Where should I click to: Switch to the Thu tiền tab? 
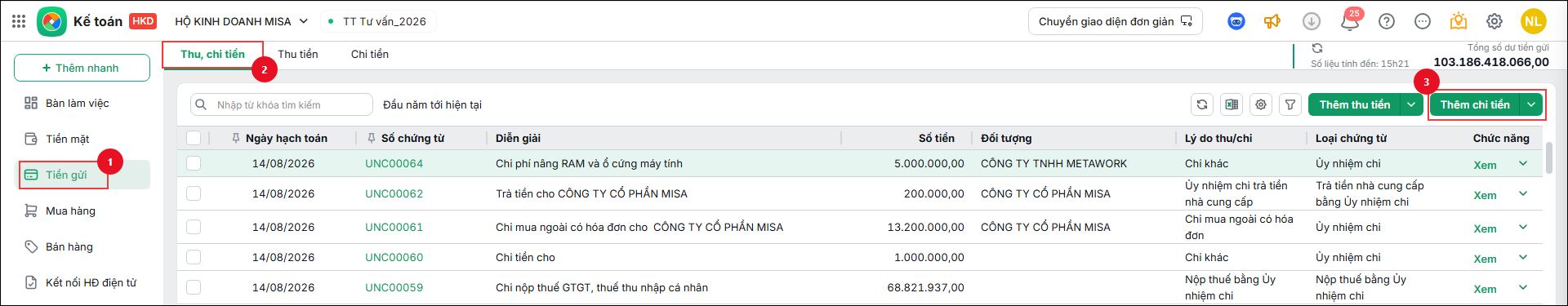298,54
